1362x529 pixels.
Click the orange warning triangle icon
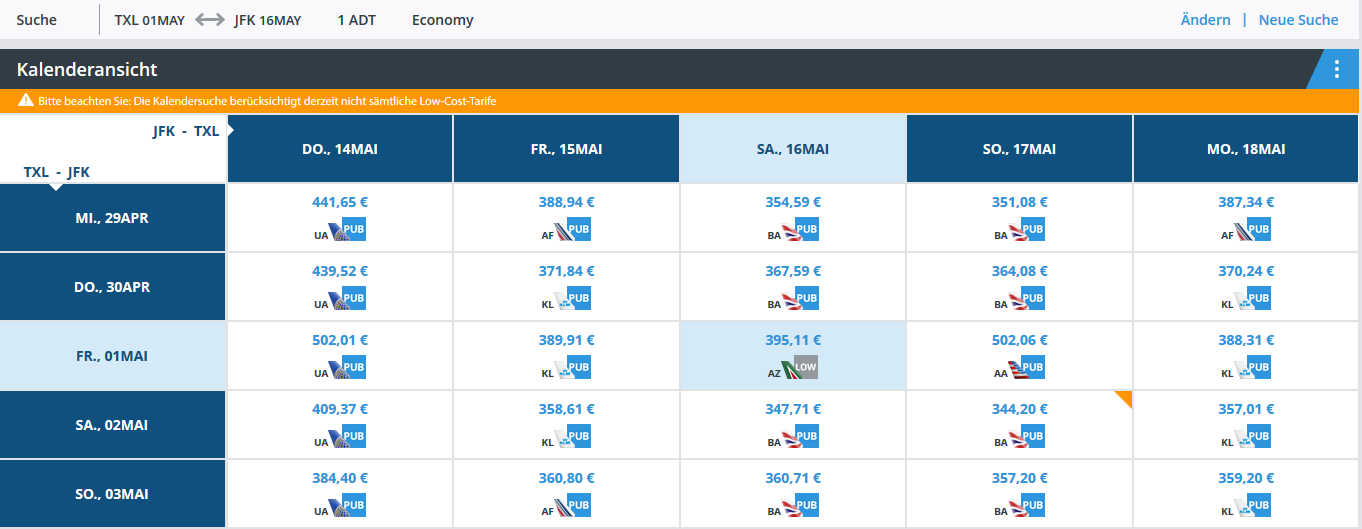point(26,101)
